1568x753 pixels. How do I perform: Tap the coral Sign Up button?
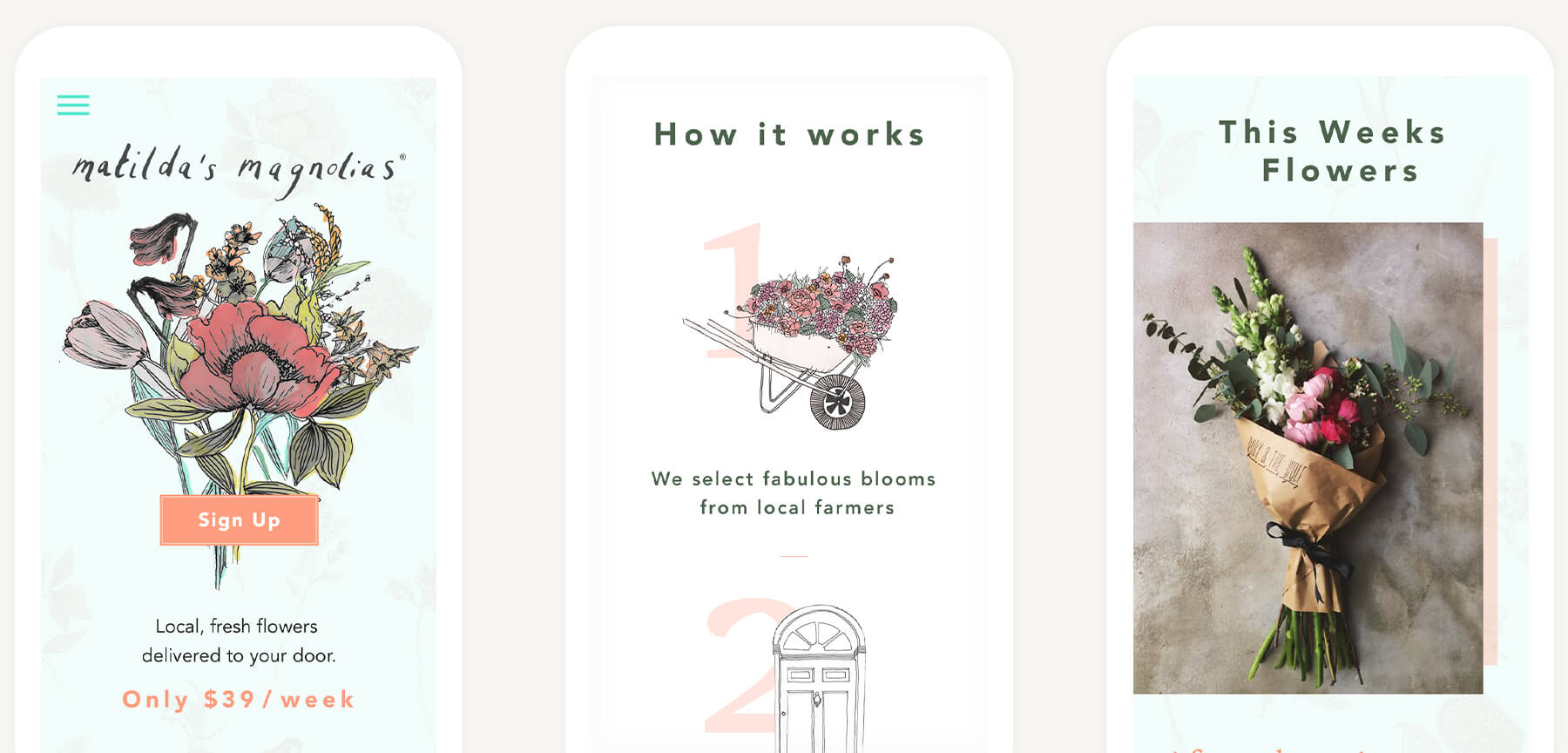tap(239, 520)
